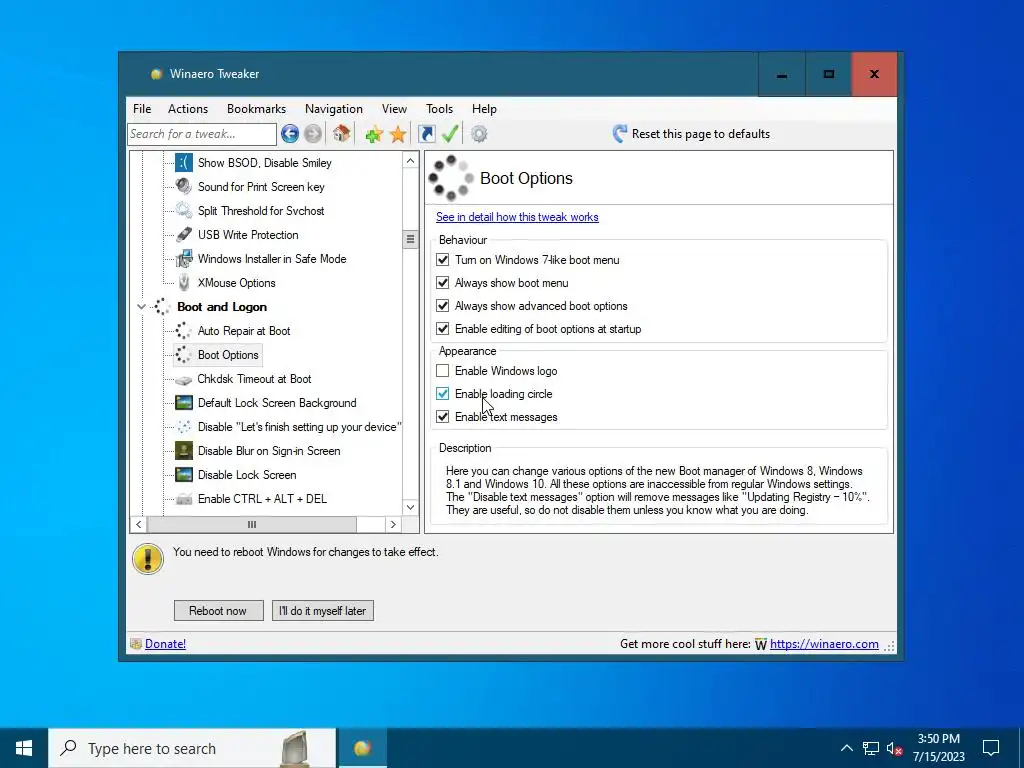Click the Chkdsk Timeout drive icon

[x=184, y=379]
